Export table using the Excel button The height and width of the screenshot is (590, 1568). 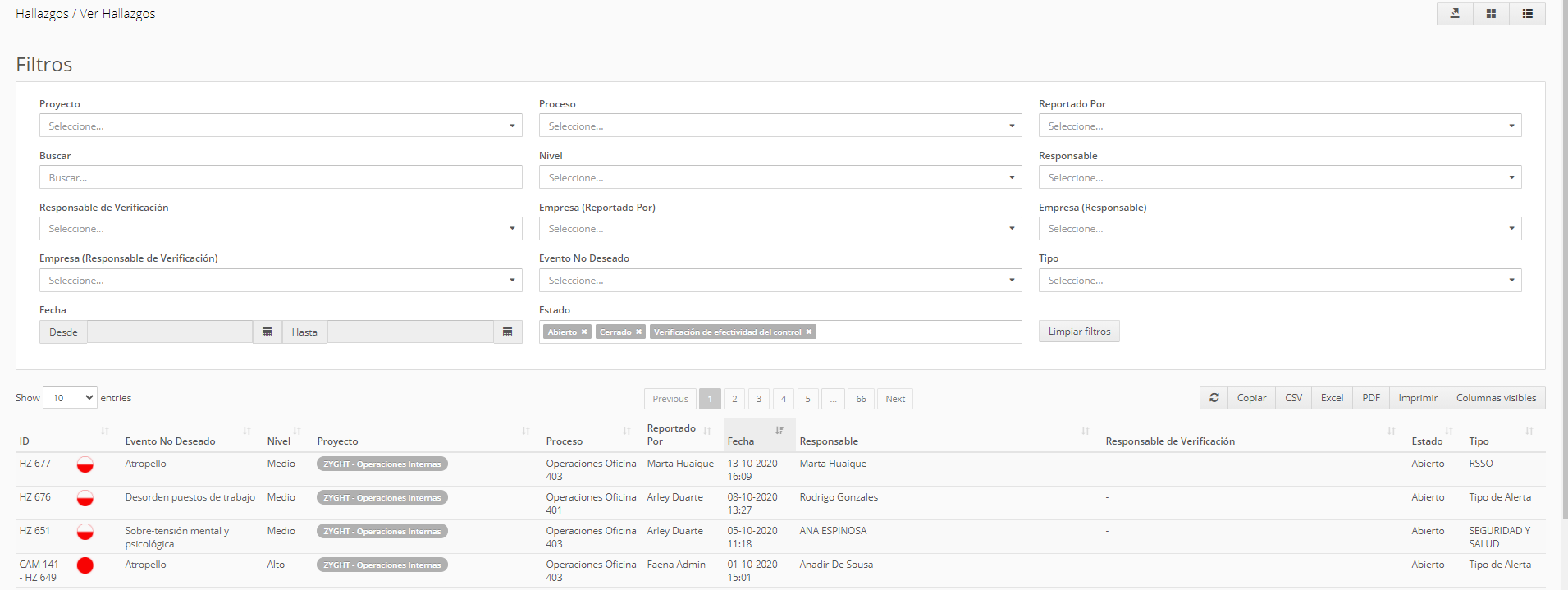[x=1331, y=398]
